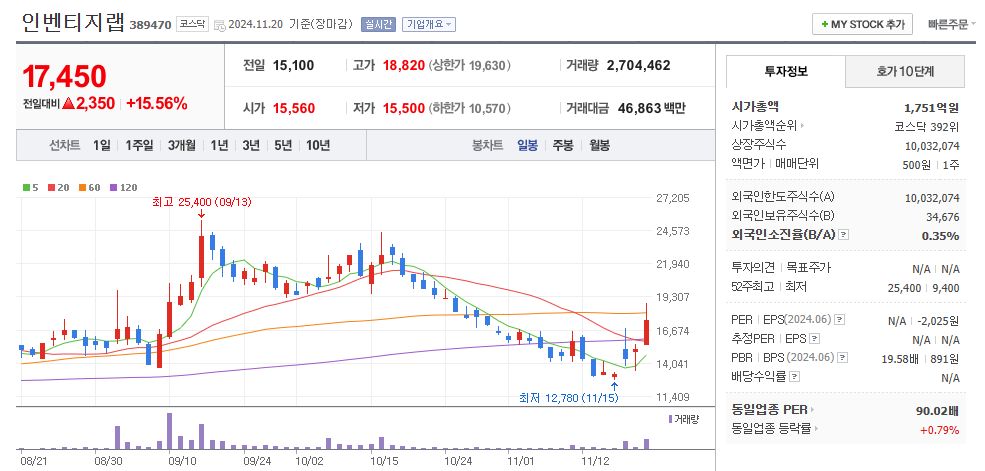
Task: Click the 액면가 value 500원
Action: click(916, 165)
